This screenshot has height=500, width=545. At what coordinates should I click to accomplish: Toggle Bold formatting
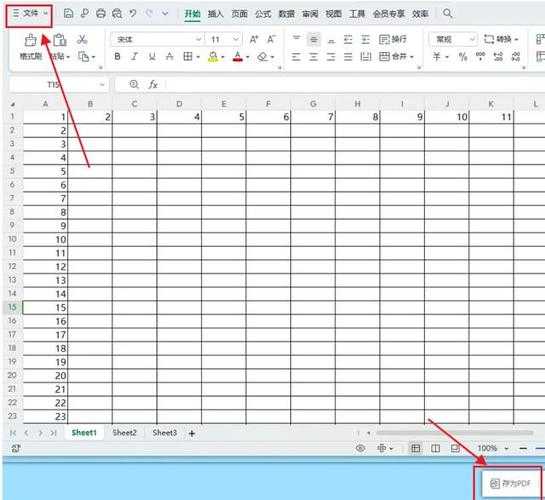pos(117,56)
